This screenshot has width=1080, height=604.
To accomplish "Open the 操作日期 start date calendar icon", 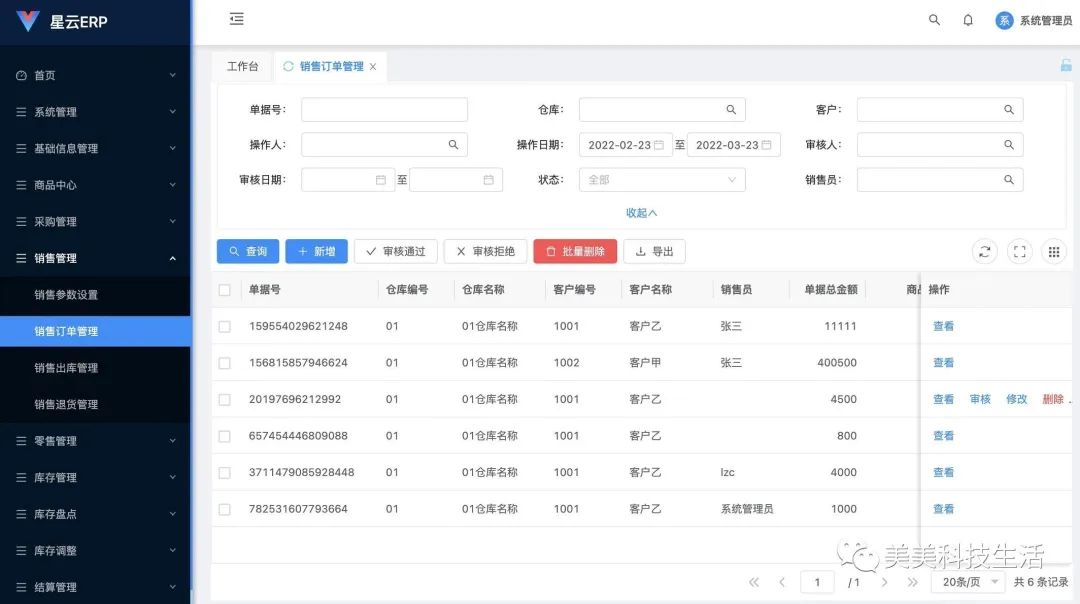I will point(660,144).
